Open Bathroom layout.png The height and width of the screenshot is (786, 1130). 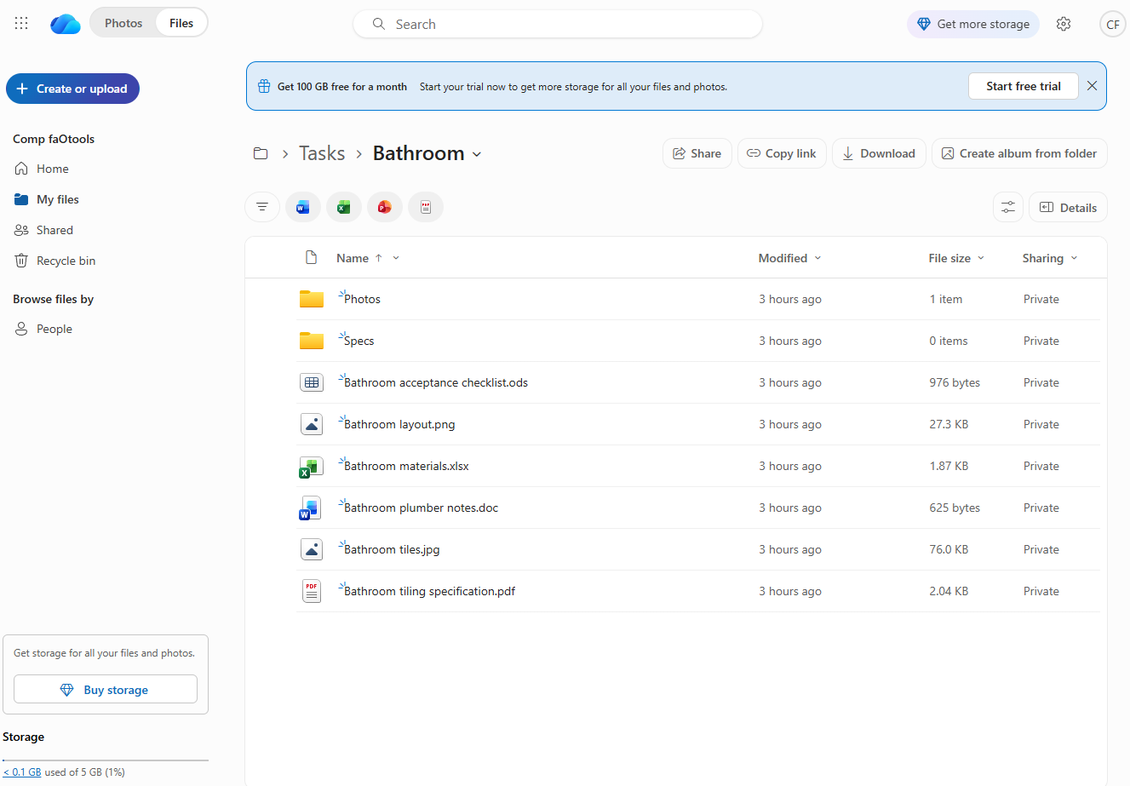(399, 424)
